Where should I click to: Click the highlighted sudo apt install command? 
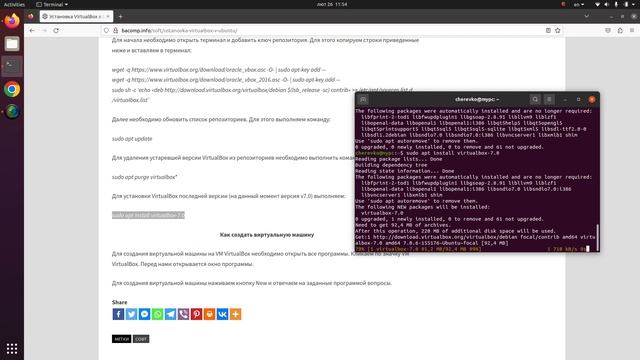[x=148, y=215]
